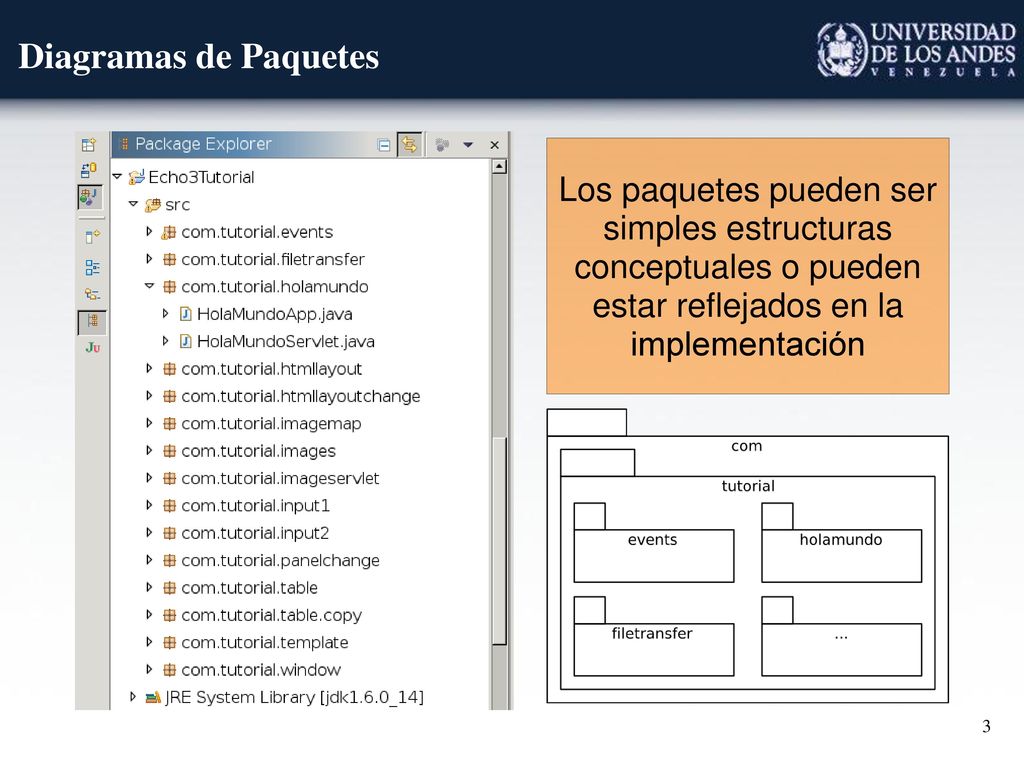Expand the com.tutorial.events package
The image size is (1024, 768).
[x=149, y=231]
